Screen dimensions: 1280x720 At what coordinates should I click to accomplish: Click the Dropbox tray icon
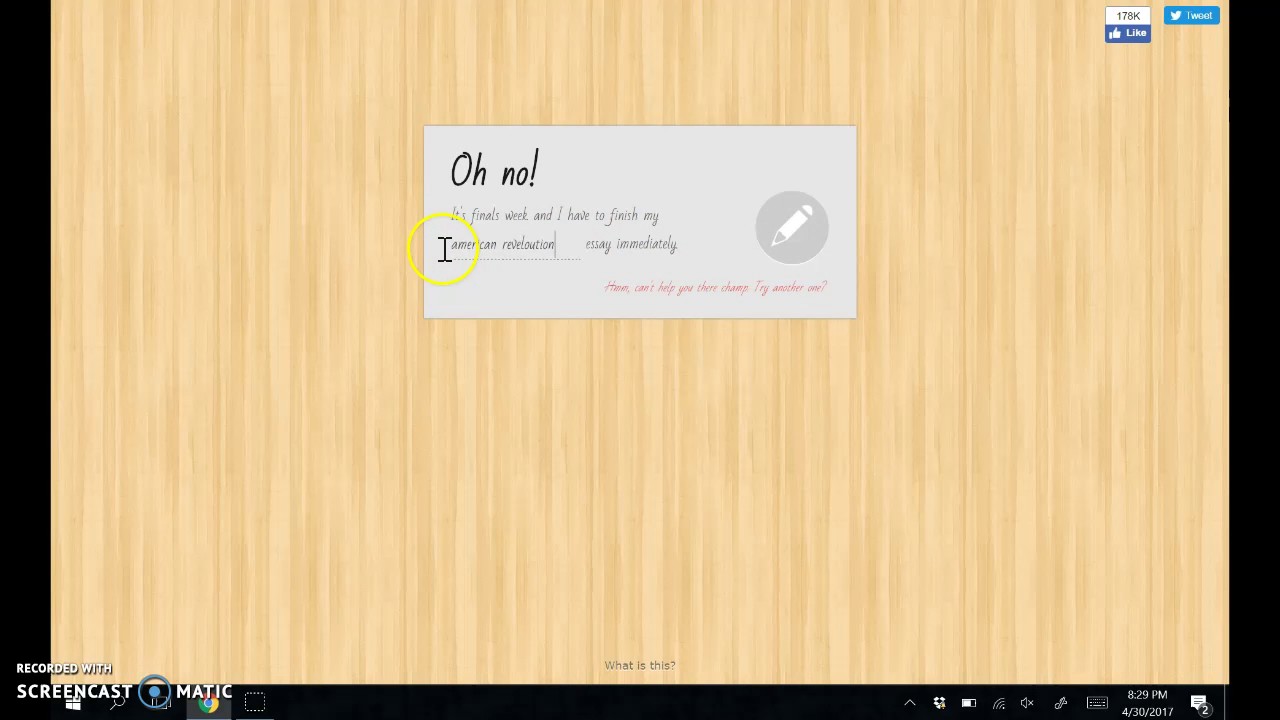[939, 703]
